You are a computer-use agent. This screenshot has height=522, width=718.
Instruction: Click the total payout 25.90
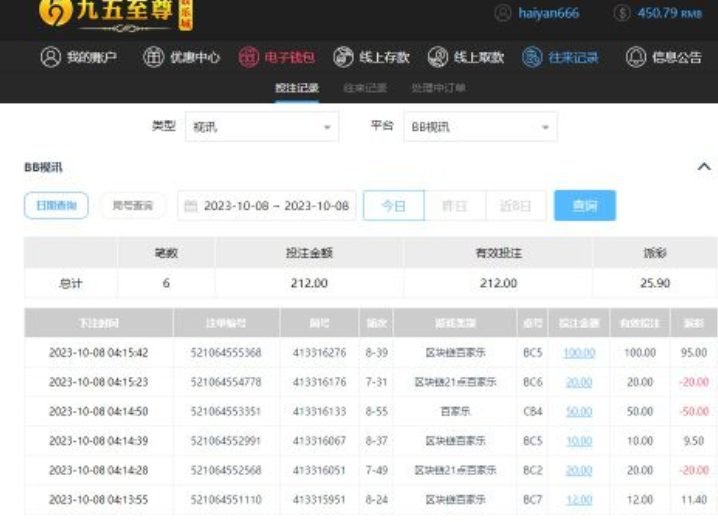[x=655, y=283]
